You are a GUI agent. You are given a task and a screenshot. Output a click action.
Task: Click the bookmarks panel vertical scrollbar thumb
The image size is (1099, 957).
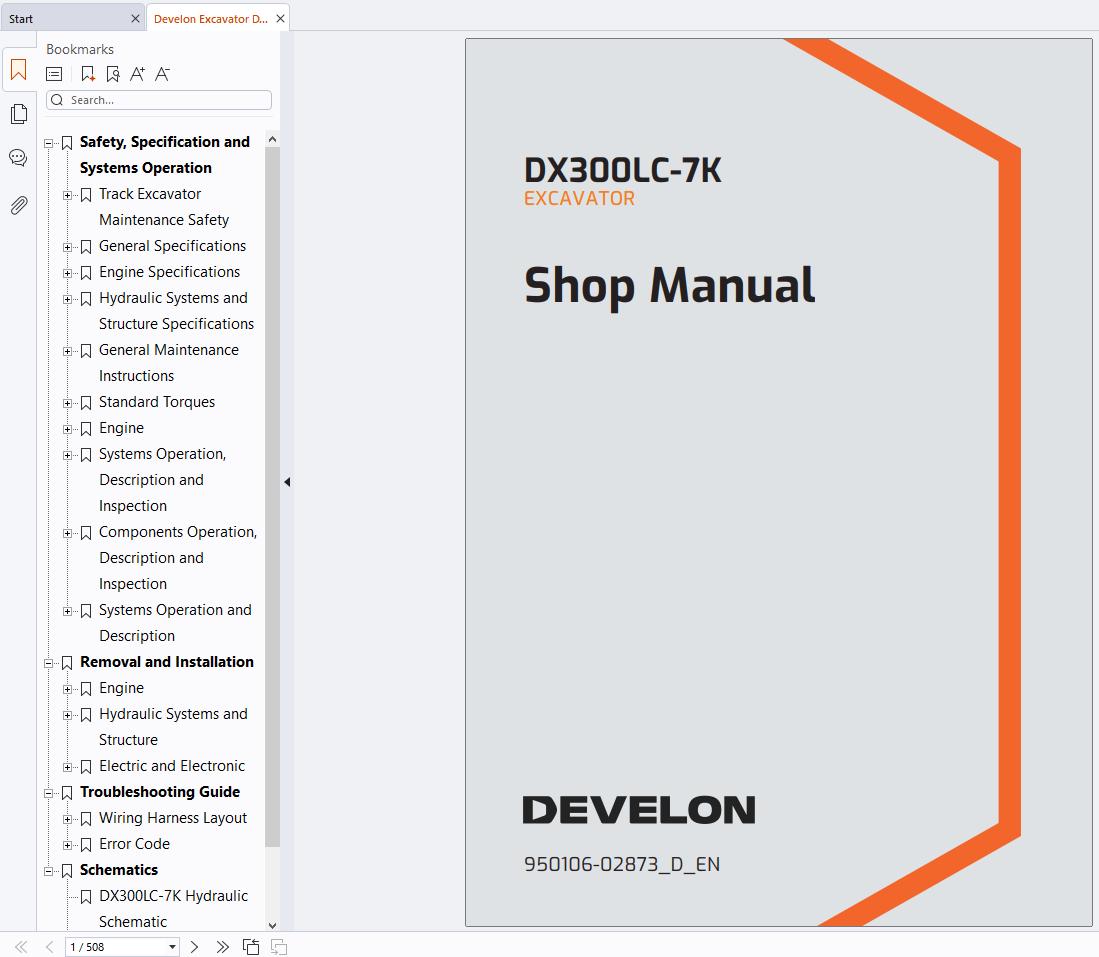tap(273, 496)
